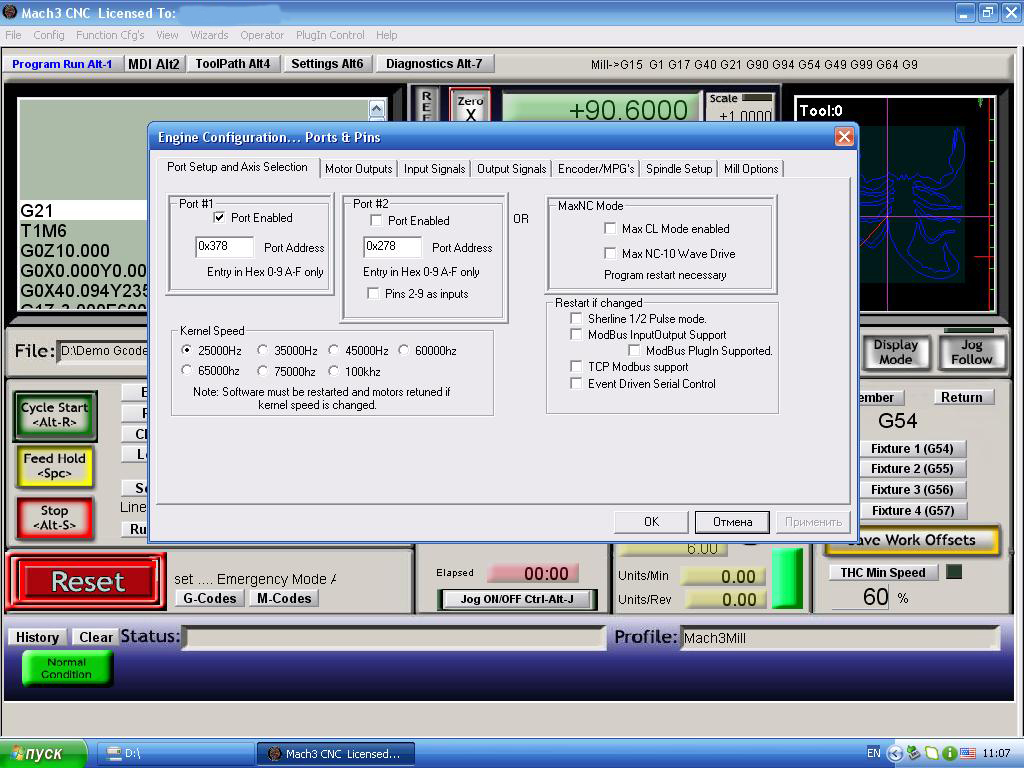Image resolution: width=1024 pixels, height=768 pixels.
Task: Enable Sherline 1/2 Pulse mode
Action: (576, 318)
